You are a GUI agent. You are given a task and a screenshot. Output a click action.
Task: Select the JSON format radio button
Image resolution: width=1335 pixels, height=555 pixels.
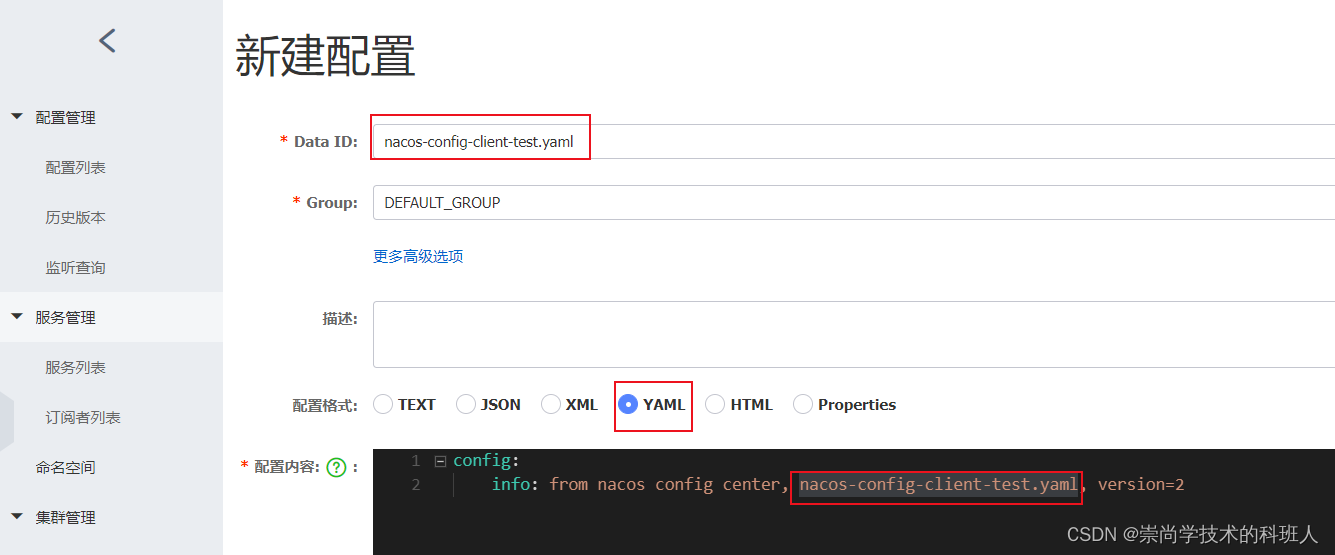(466, 404)
